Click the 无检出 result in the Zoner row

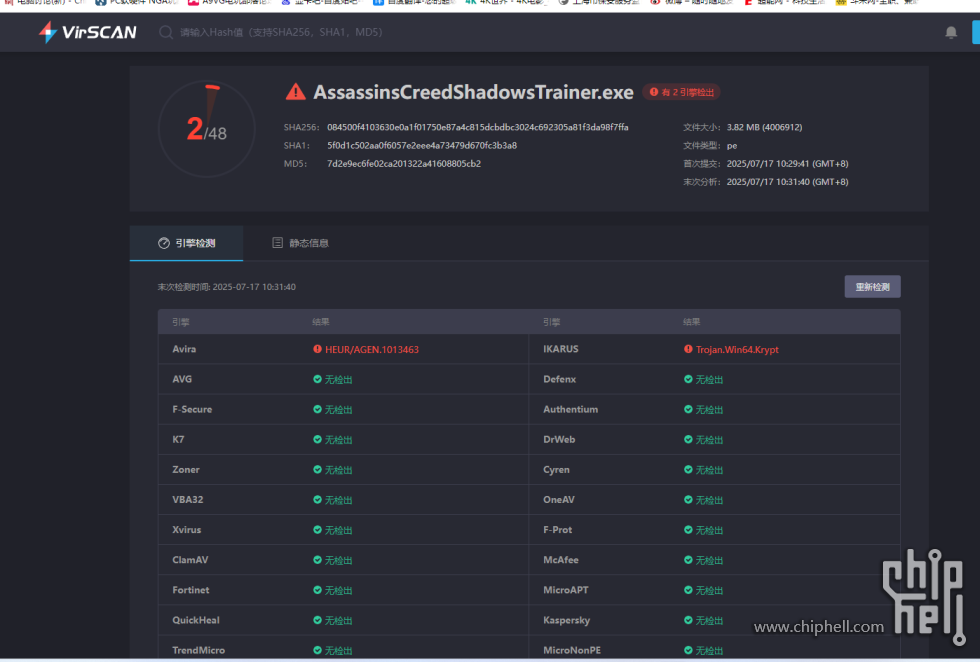tap(338, 470)
